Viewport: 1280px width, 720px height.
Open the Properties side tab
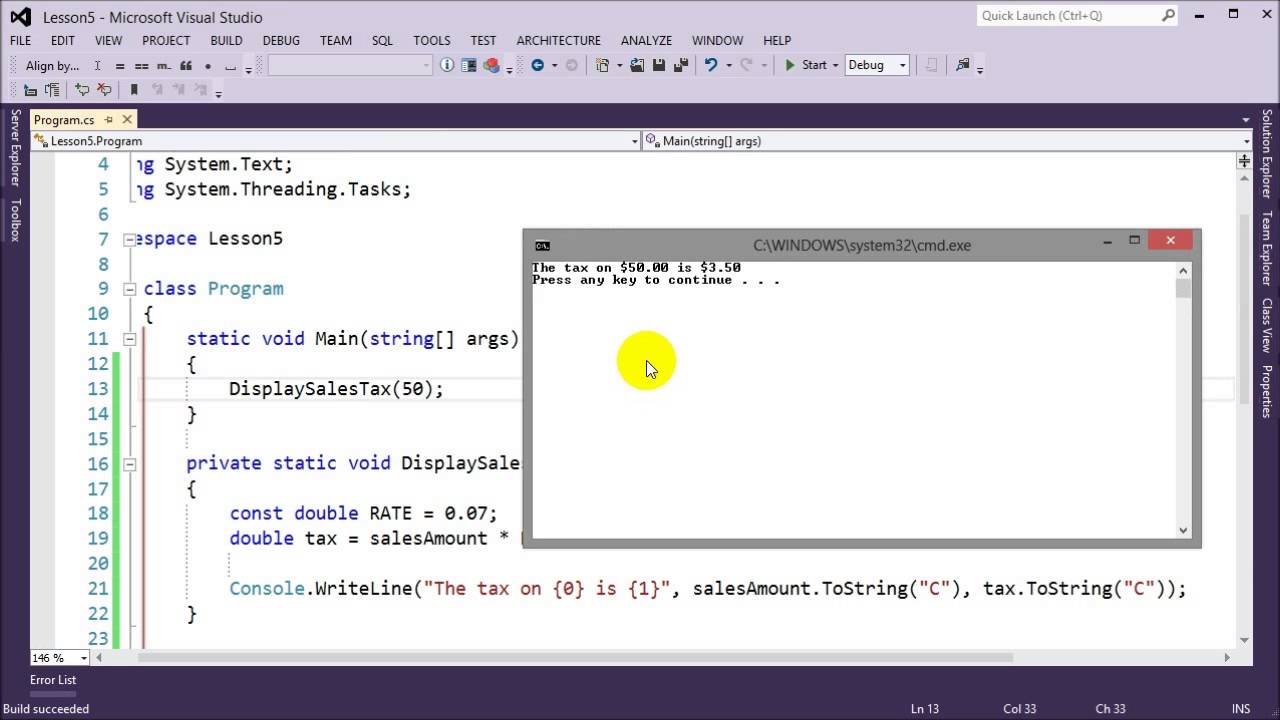click(x=1266, y=391)
